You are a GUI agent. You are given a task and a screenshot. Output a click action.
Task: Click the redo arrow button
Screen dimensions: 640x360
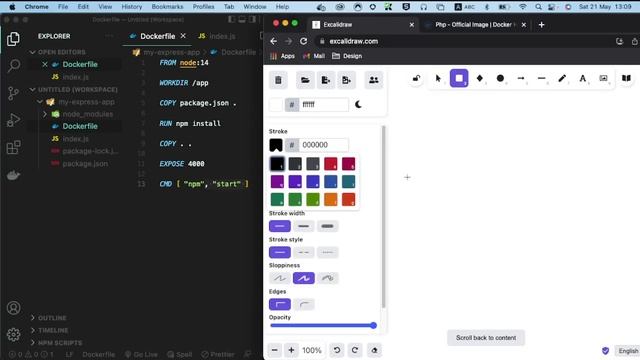[x=355, y=350]
